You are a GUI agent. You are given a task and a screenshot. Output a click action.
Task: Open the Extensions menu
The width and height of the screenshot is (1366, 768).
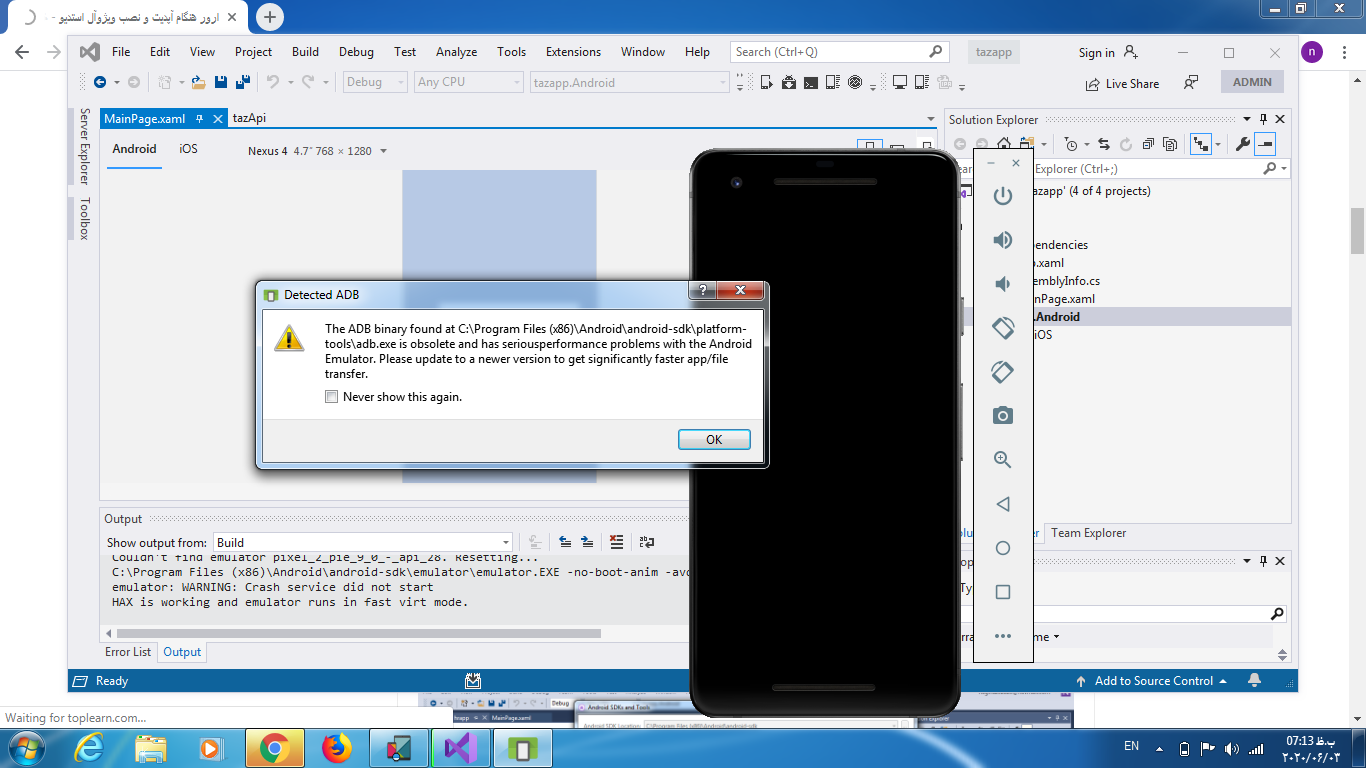pos(573,52)
